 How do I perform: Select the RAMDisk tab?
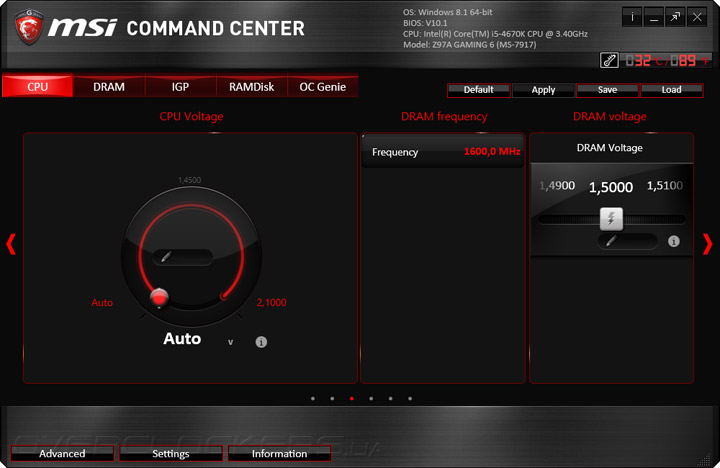click(x=252, y=86)
